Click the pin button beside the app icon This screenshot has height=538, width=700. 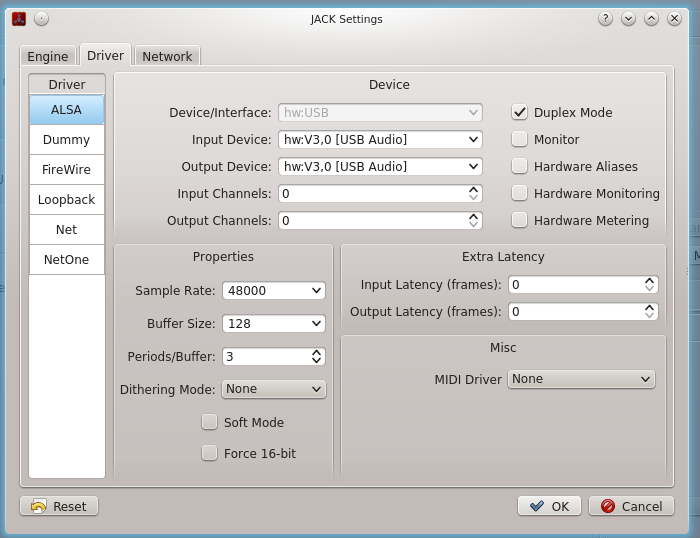[x=41, y=19]
